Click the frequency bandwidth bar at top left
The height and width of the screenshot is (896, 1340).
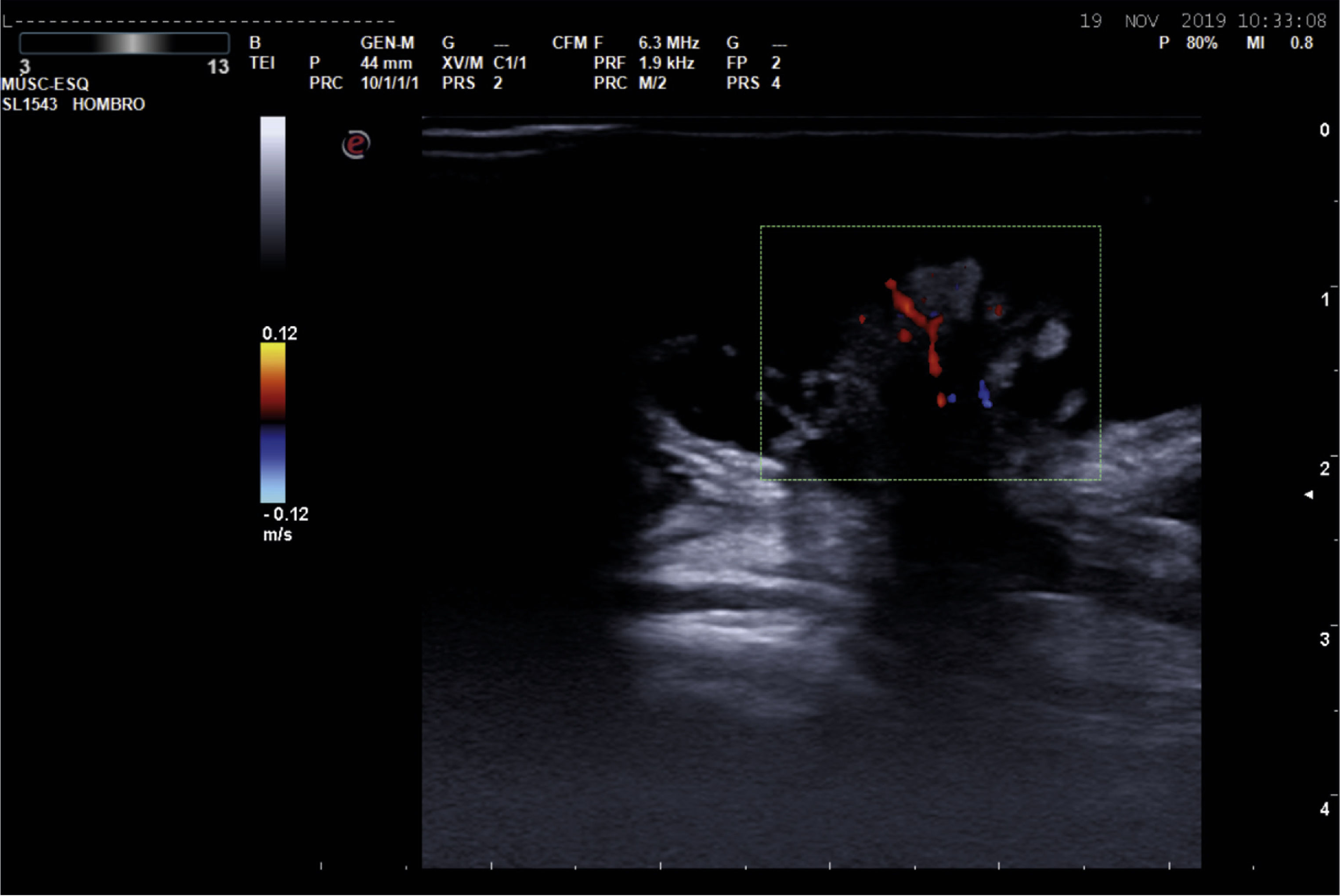125,43
